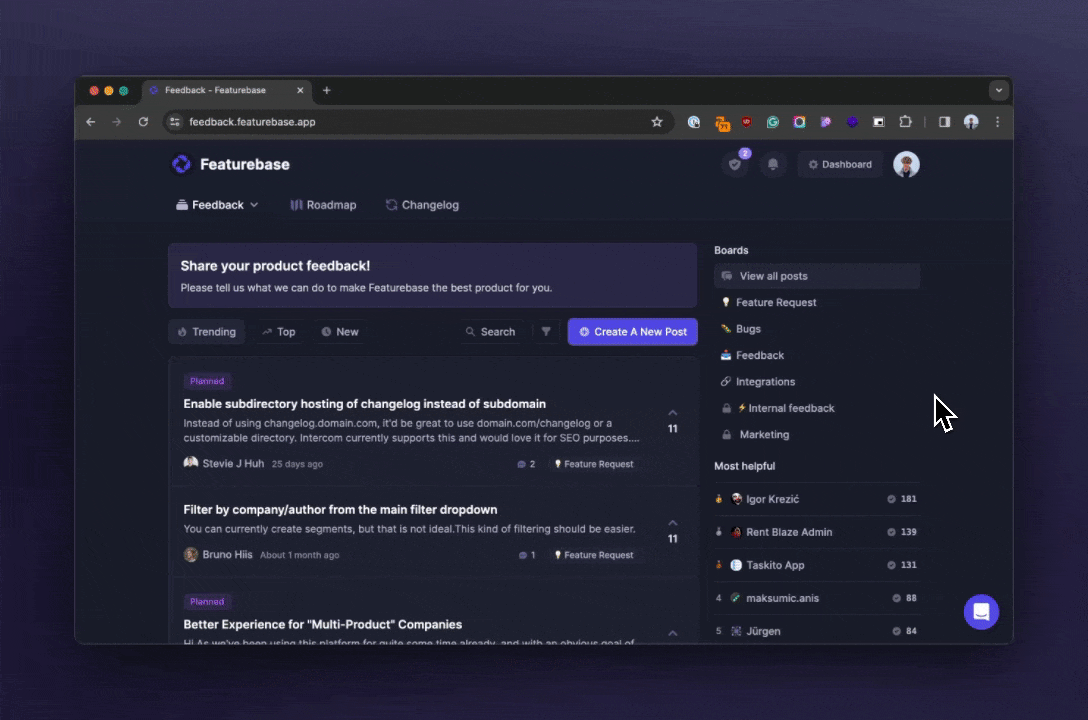Open Chrome profile avatar in toolbar

click(x=971, y=122)
